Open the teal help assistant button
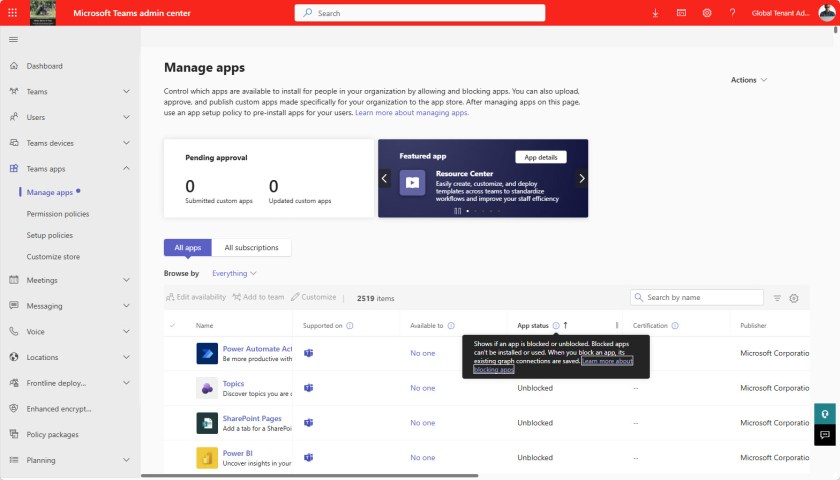The height and width of the screenshot is (480, 840). (x=825, y=414)
